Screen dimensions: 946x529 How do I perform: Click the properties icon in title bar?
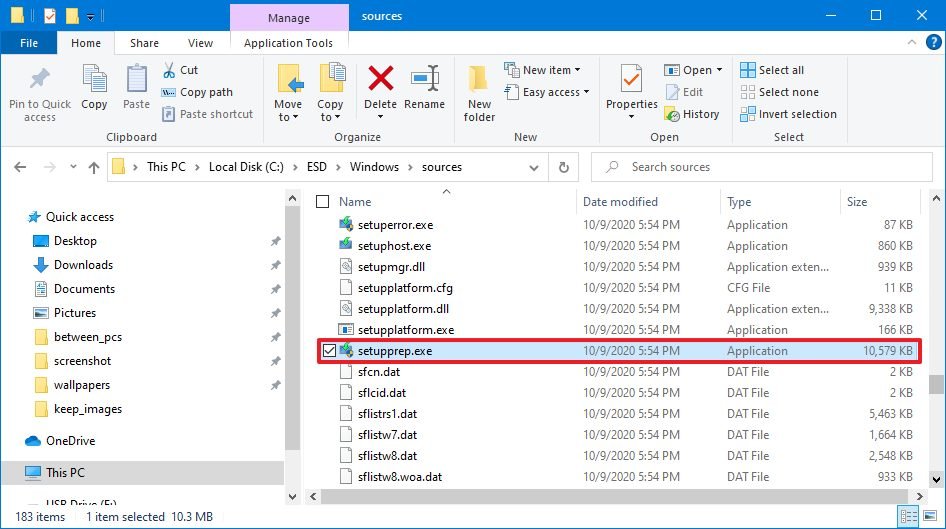click(49, 16)
